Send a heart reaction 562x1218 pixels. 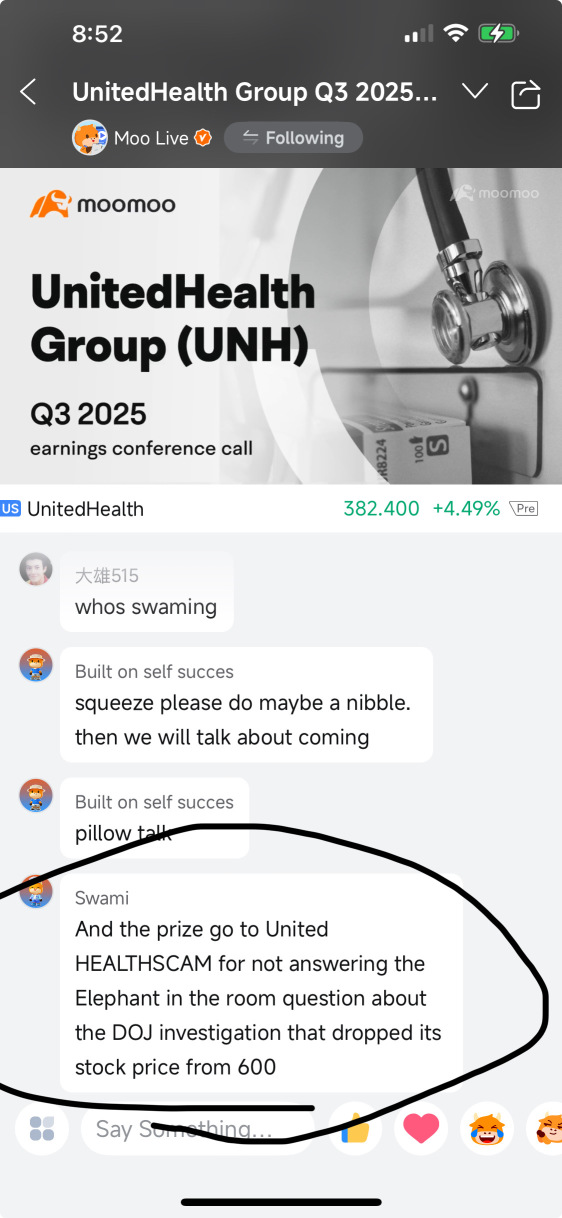422,1129
